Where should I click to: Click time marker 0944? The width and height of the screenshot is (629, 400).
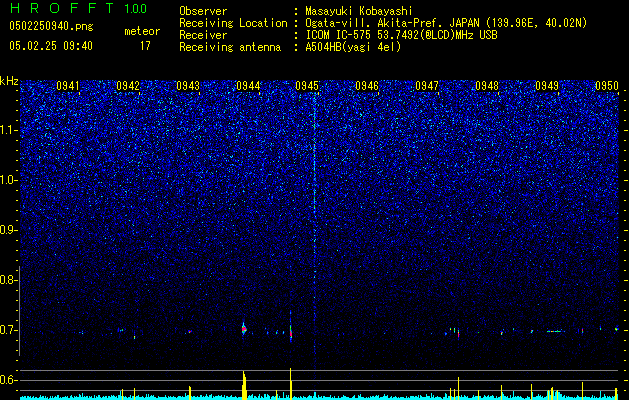point(248,85)
